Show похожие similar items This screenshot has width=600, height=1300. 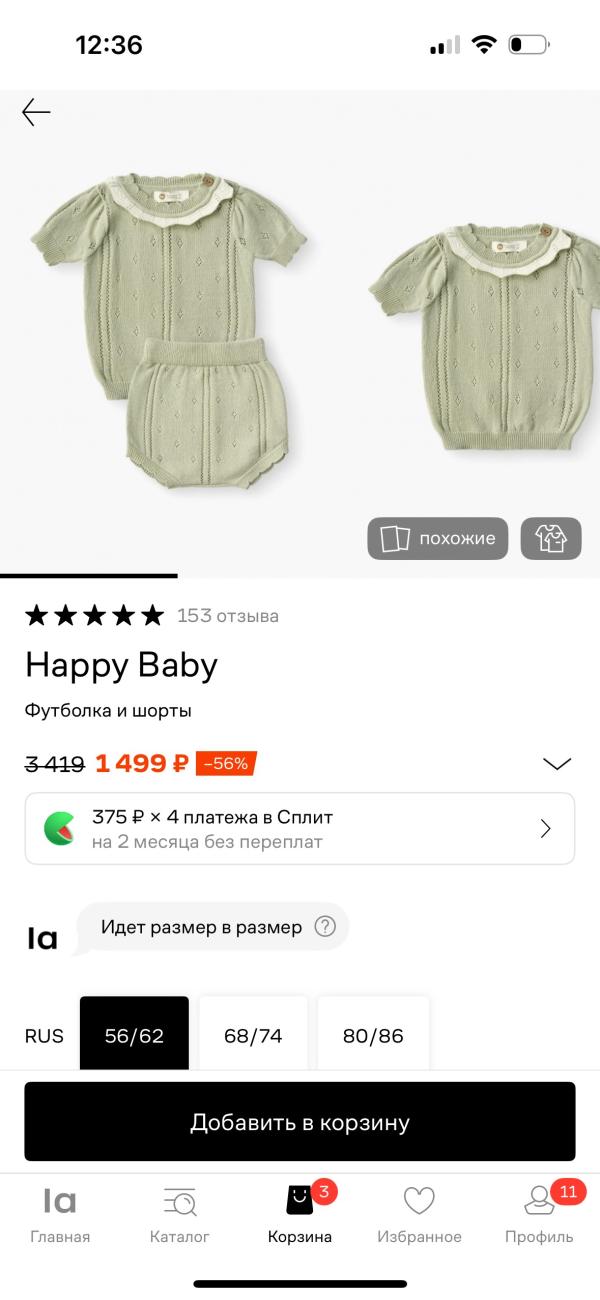pyautogui.click(x=438, y=538)
